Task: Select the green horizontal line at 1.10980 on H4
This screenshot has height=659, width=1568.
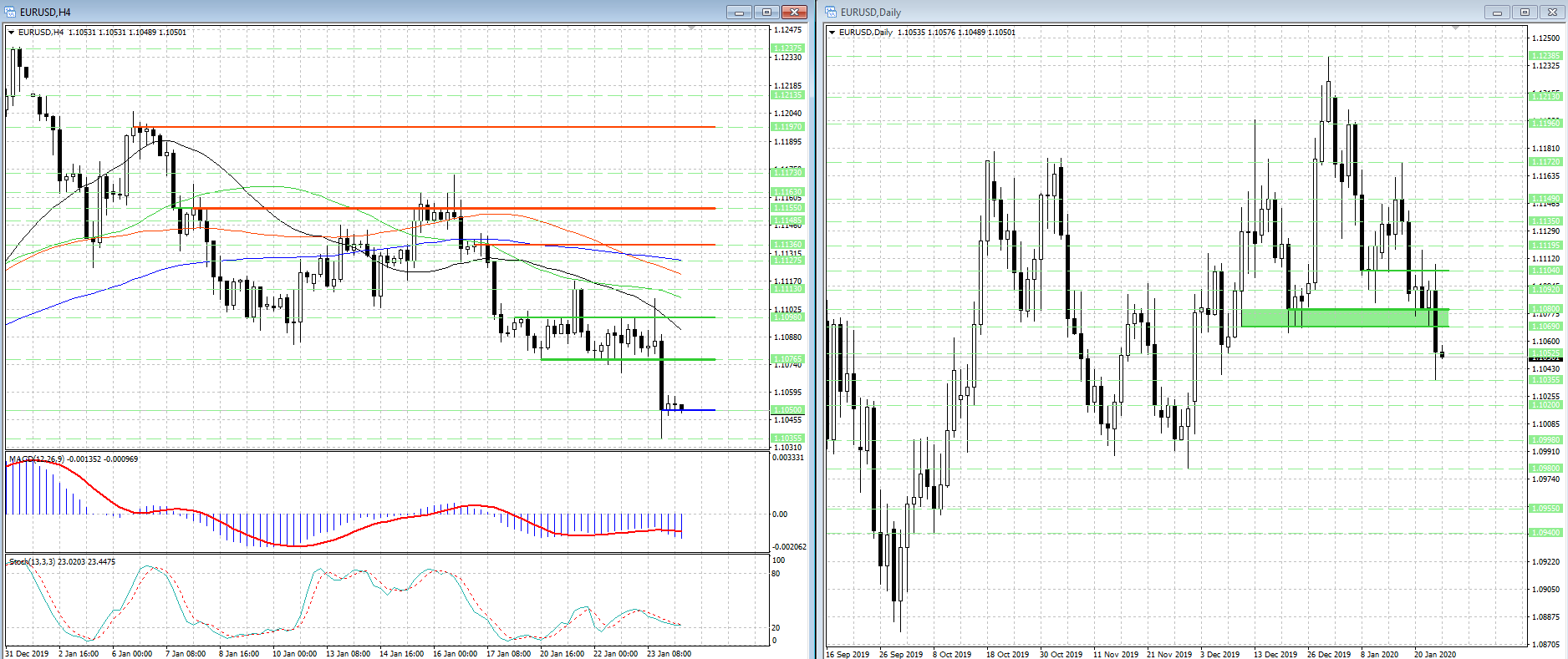Action: 614,317
